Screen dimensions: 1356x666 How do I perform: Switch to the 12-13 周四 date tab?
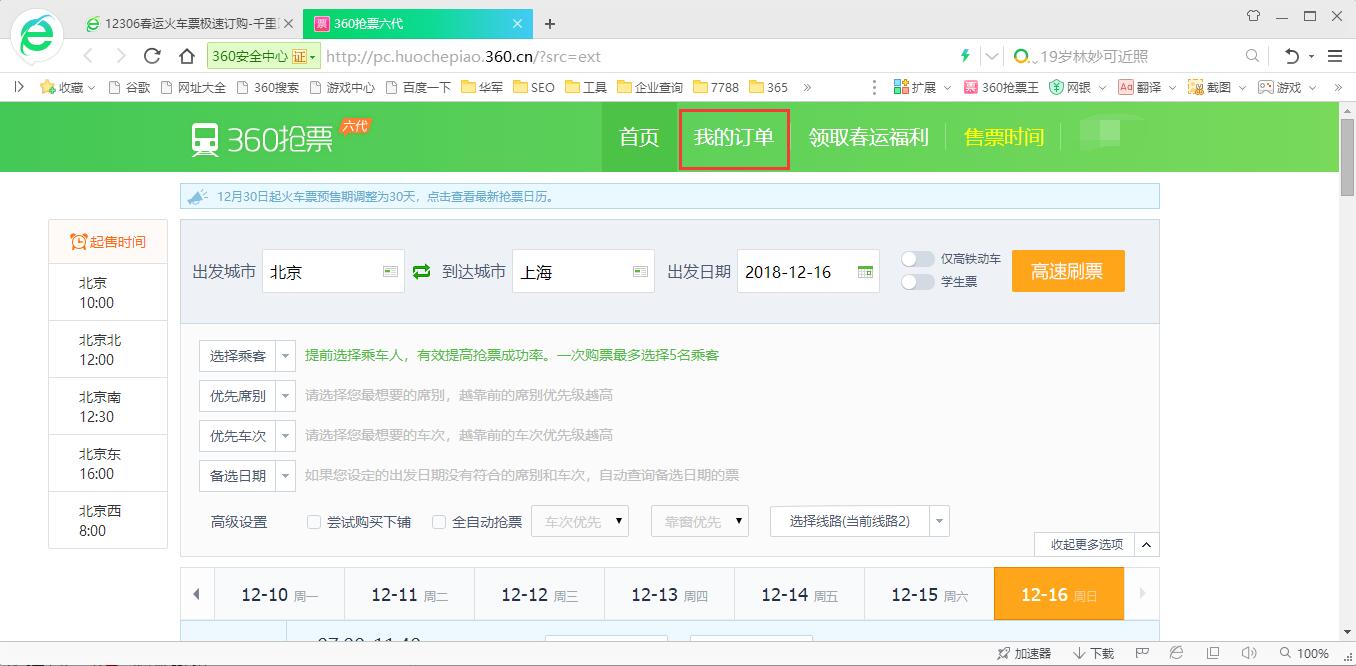click(x=668, y=593)
